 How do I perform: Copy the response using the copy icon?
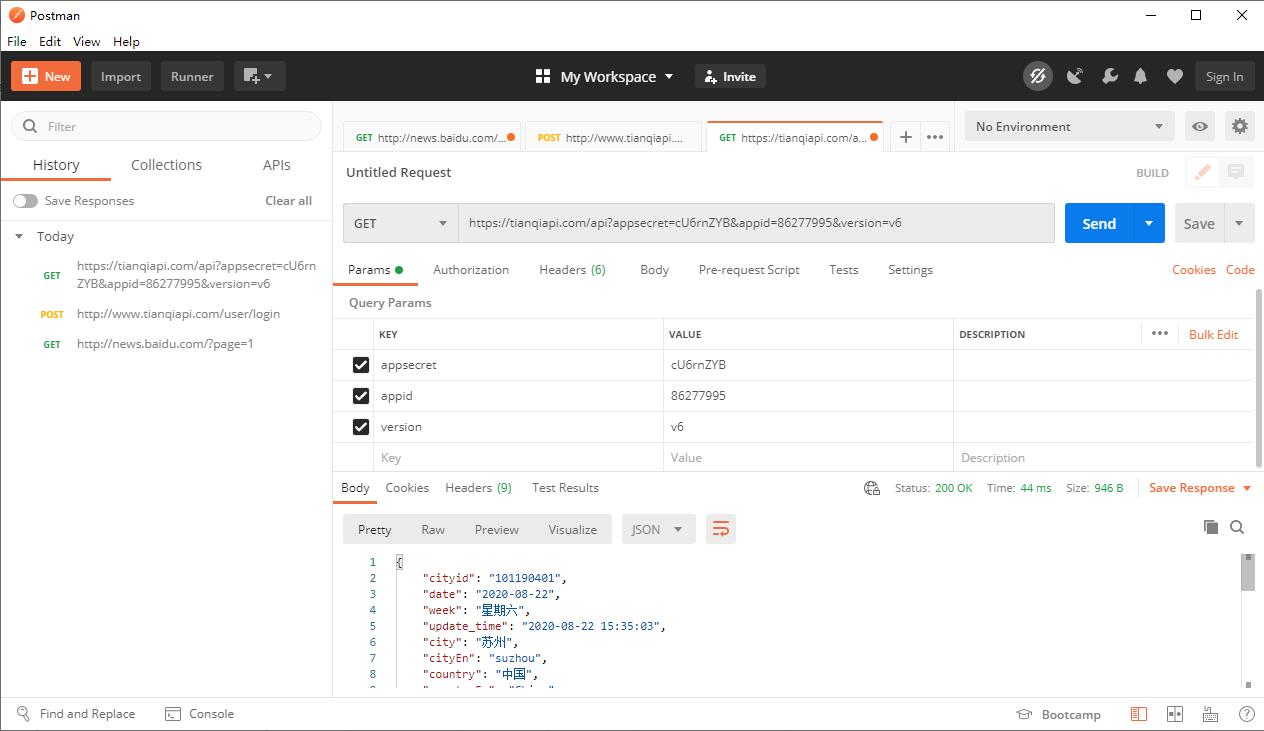(x=1210, y=527)
